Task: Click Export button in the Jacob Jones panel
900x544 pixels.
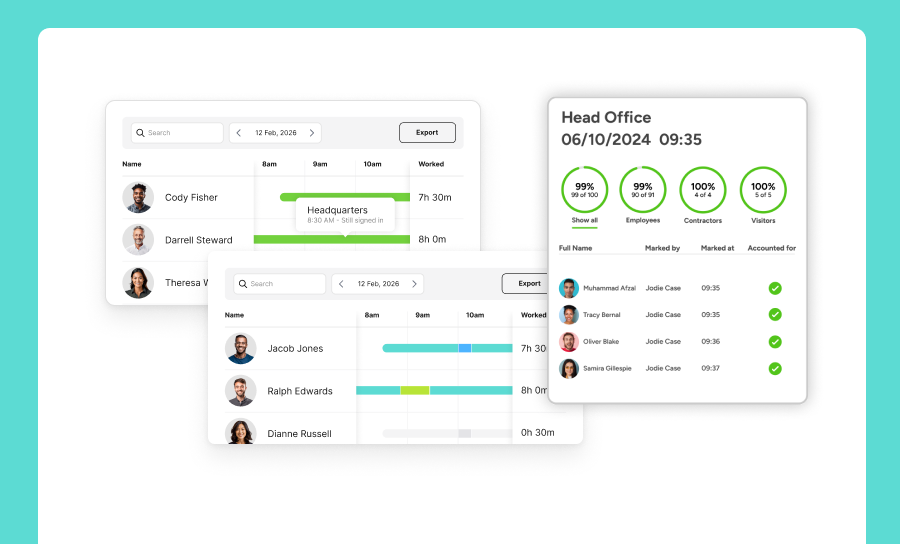Action: [x=528, y=284]
